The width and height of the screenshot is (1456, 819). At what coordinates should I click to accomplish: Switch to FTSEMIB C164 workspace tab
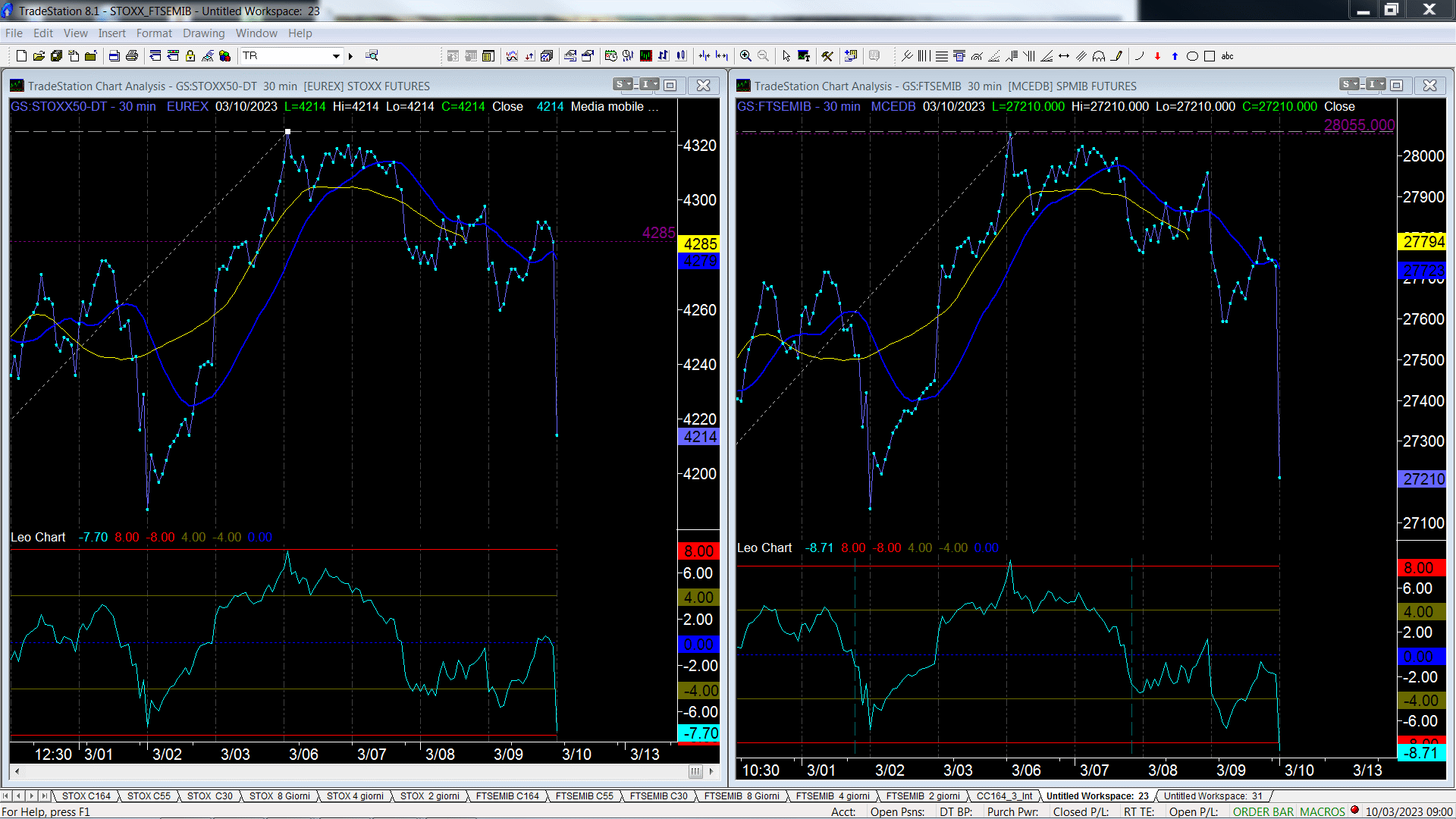507,796
